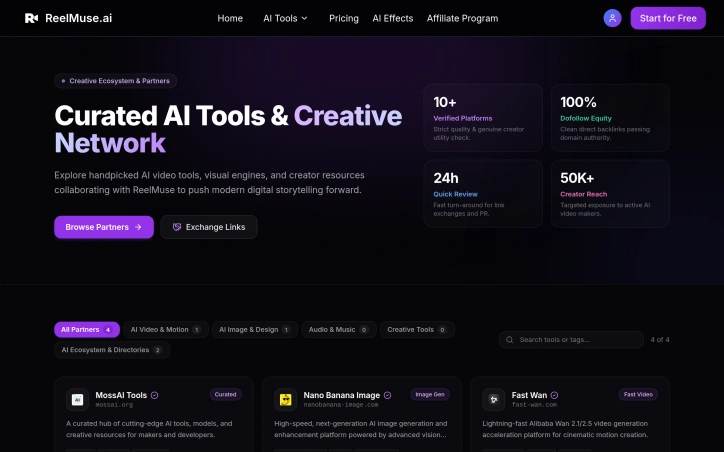The width and height of the screenshot is (724, 452).
Task: Open the Nano Banana Image card title
Action: click(x=342, y=395)
